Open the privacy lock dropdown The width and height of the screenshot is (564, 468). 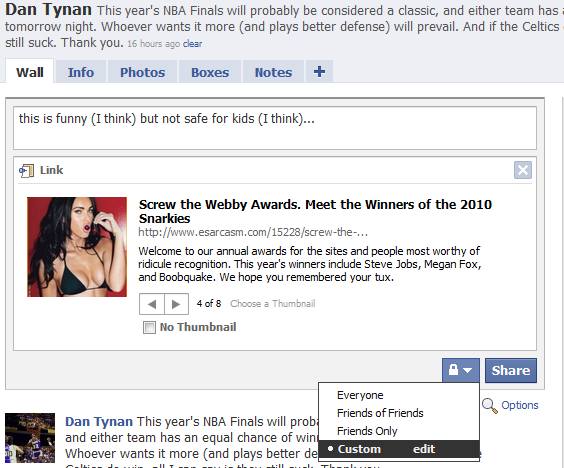[x=460, y=370]
